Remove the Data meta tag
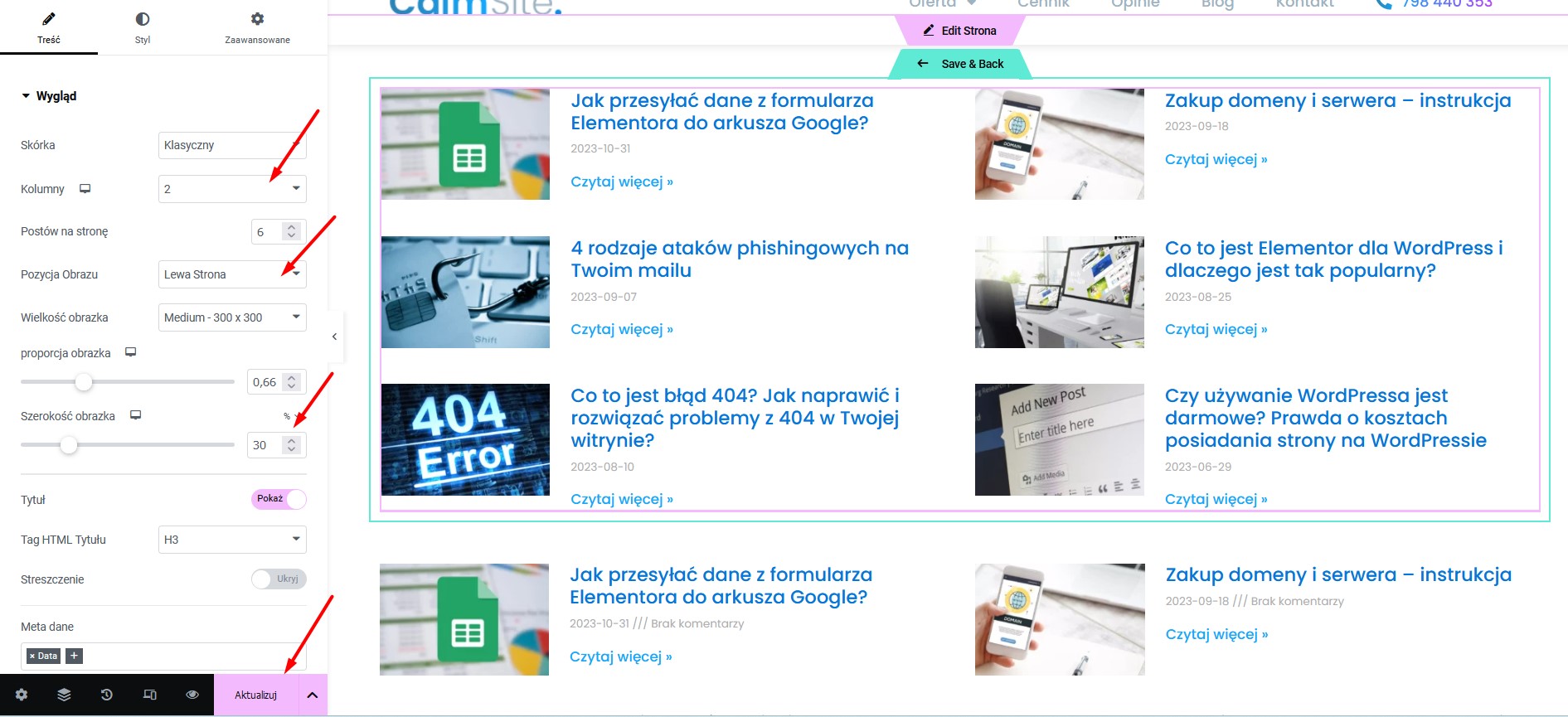The width and height of the screenshot is (1568, 717). point(32,656)
